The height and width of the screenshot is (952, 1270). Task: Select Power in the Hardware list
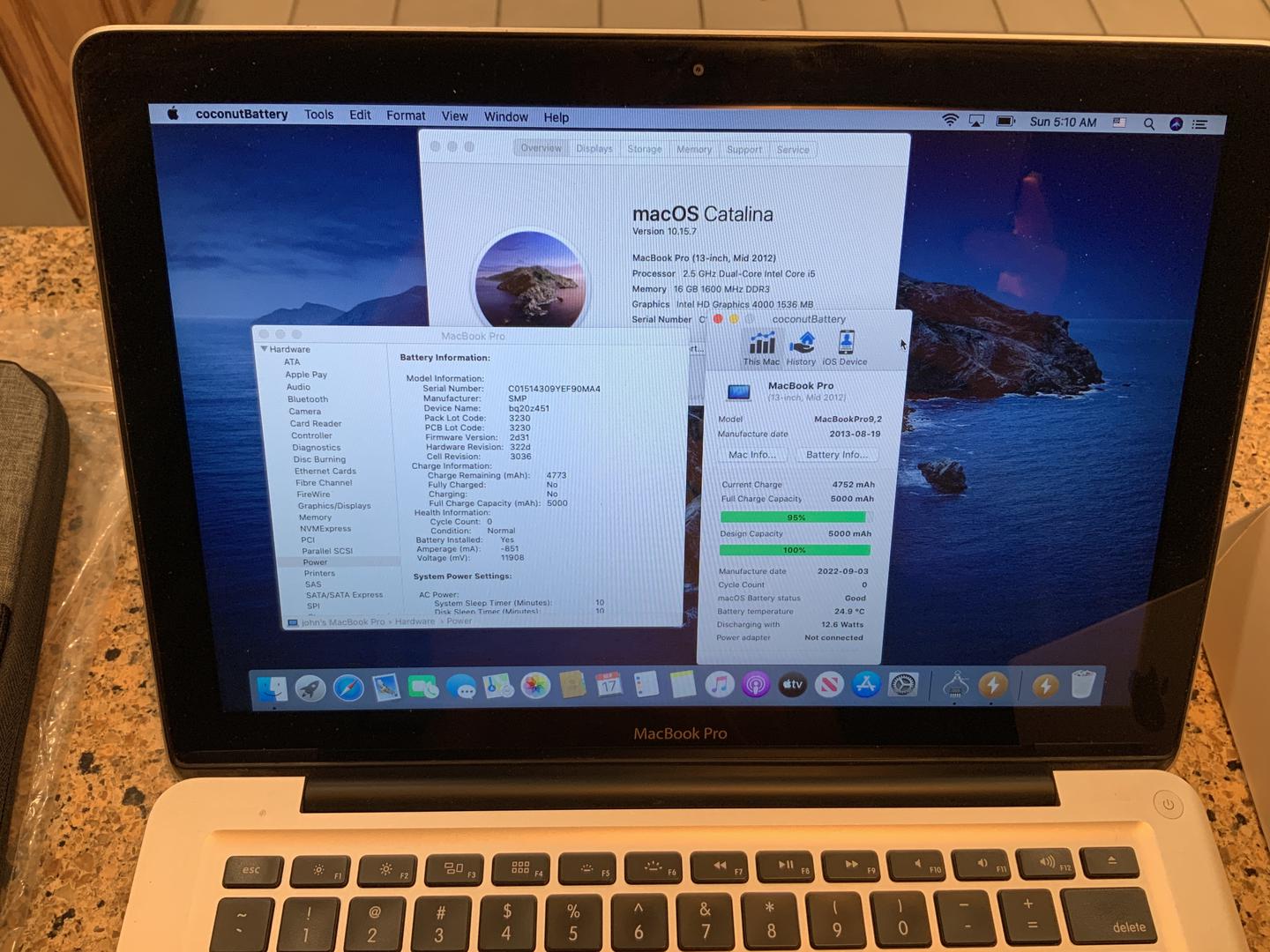315,562
